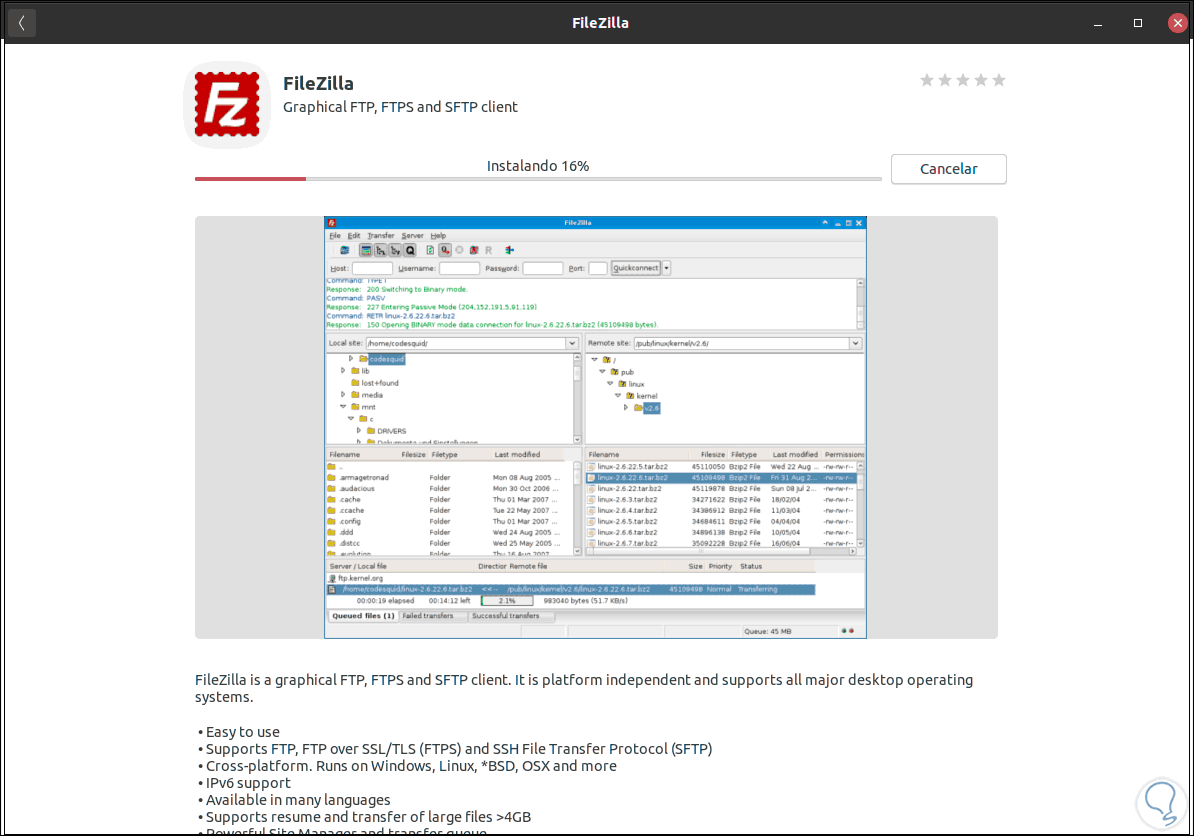1194x836 pixels.
Task: Maximize the Ubuntu Software window
Action: point(1138,23)
